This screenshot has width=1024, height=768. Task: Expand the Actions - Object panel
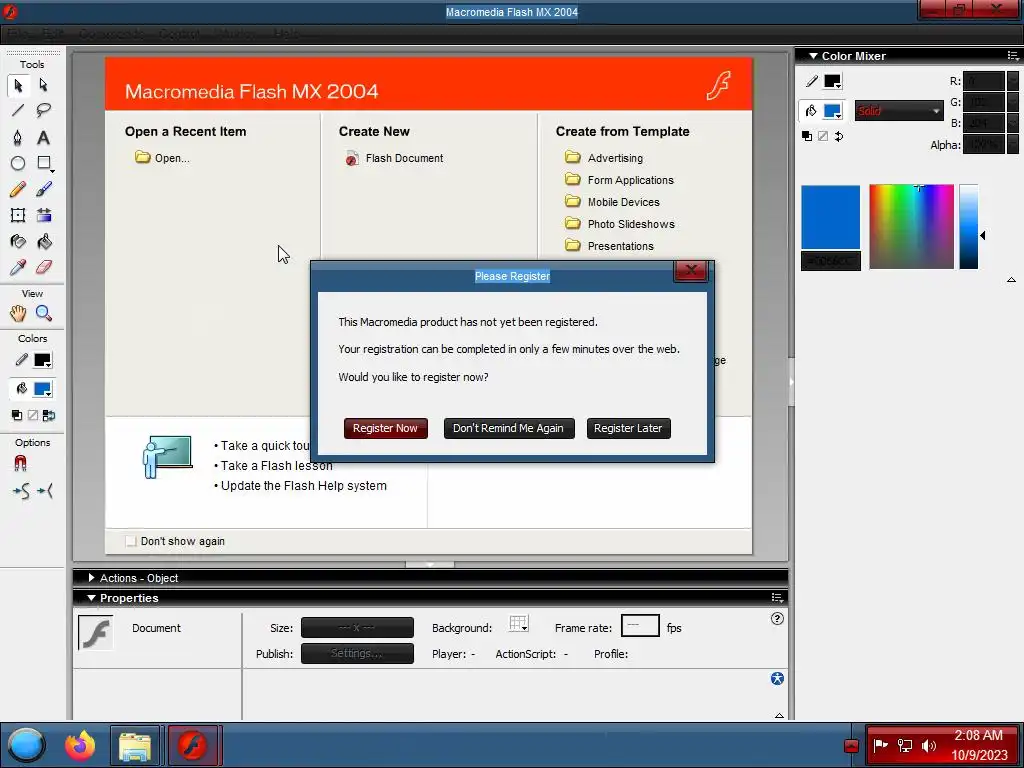[91, 578]
